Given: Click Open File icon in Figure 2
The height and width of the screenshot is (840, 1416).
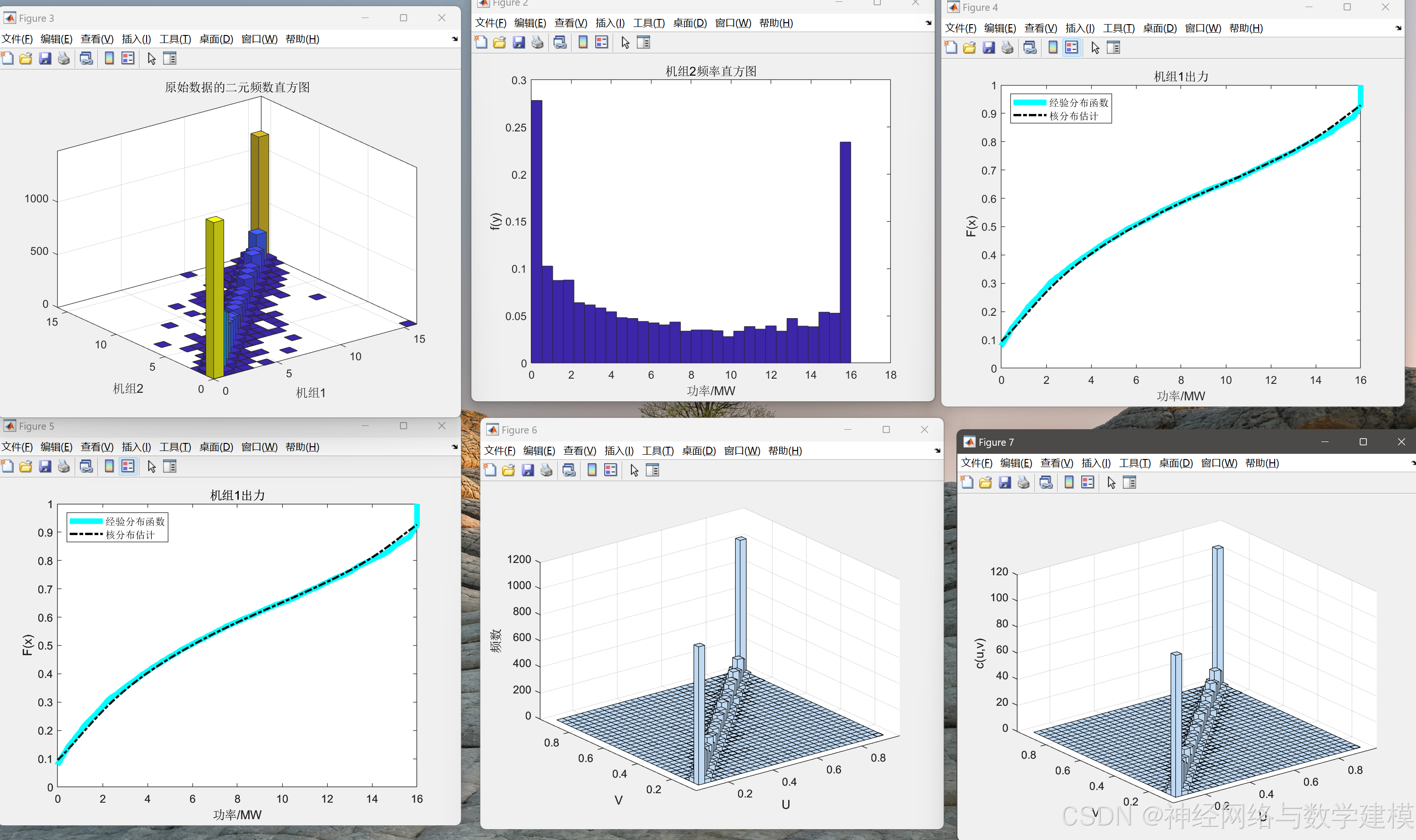Looking at the screenshot, I should pyautogui.click(x=499, y=43).
